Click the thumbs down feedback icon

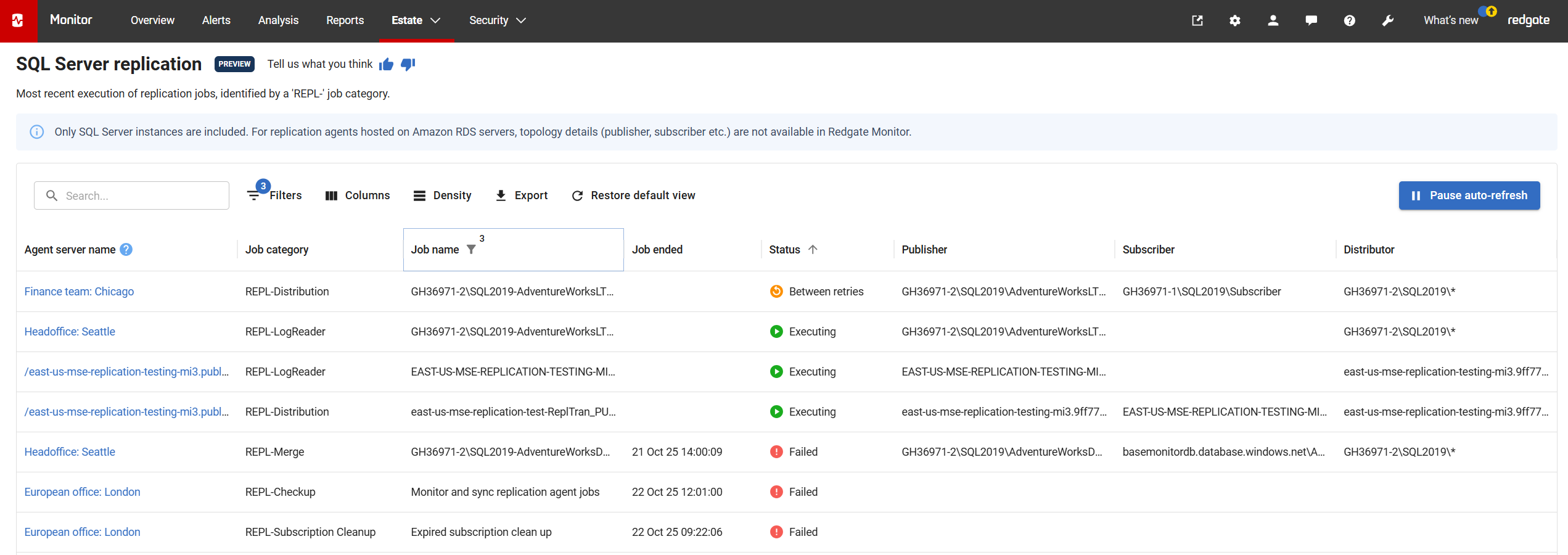[x=408, y=64]
